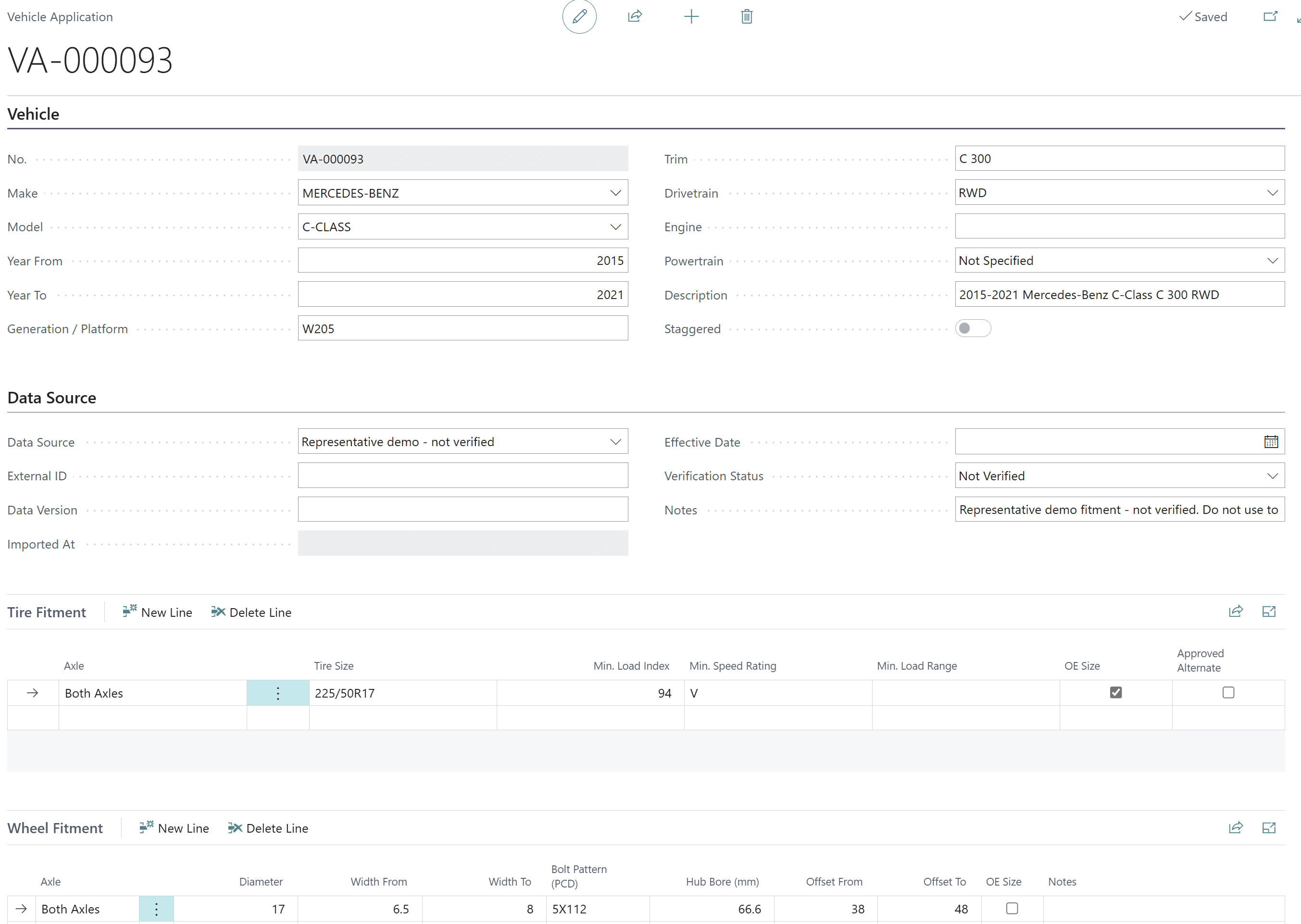Screen dimensions: 1301x924
Task: Click the Hub Bore cell 66.6
Action: click(x=712, y=909)
